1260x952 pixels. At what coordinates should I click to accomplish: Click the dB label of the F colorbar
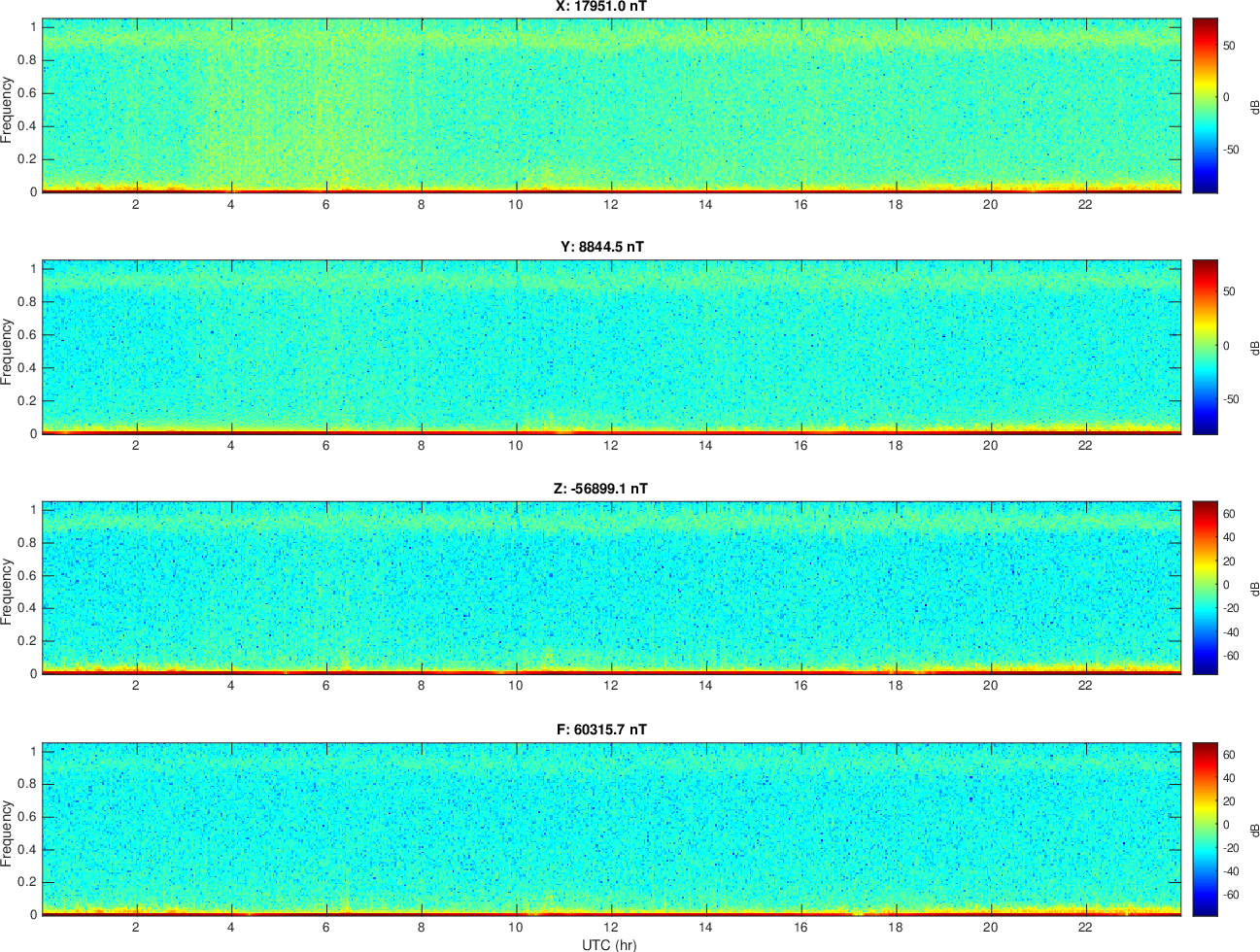click(x=1253, y=830)
